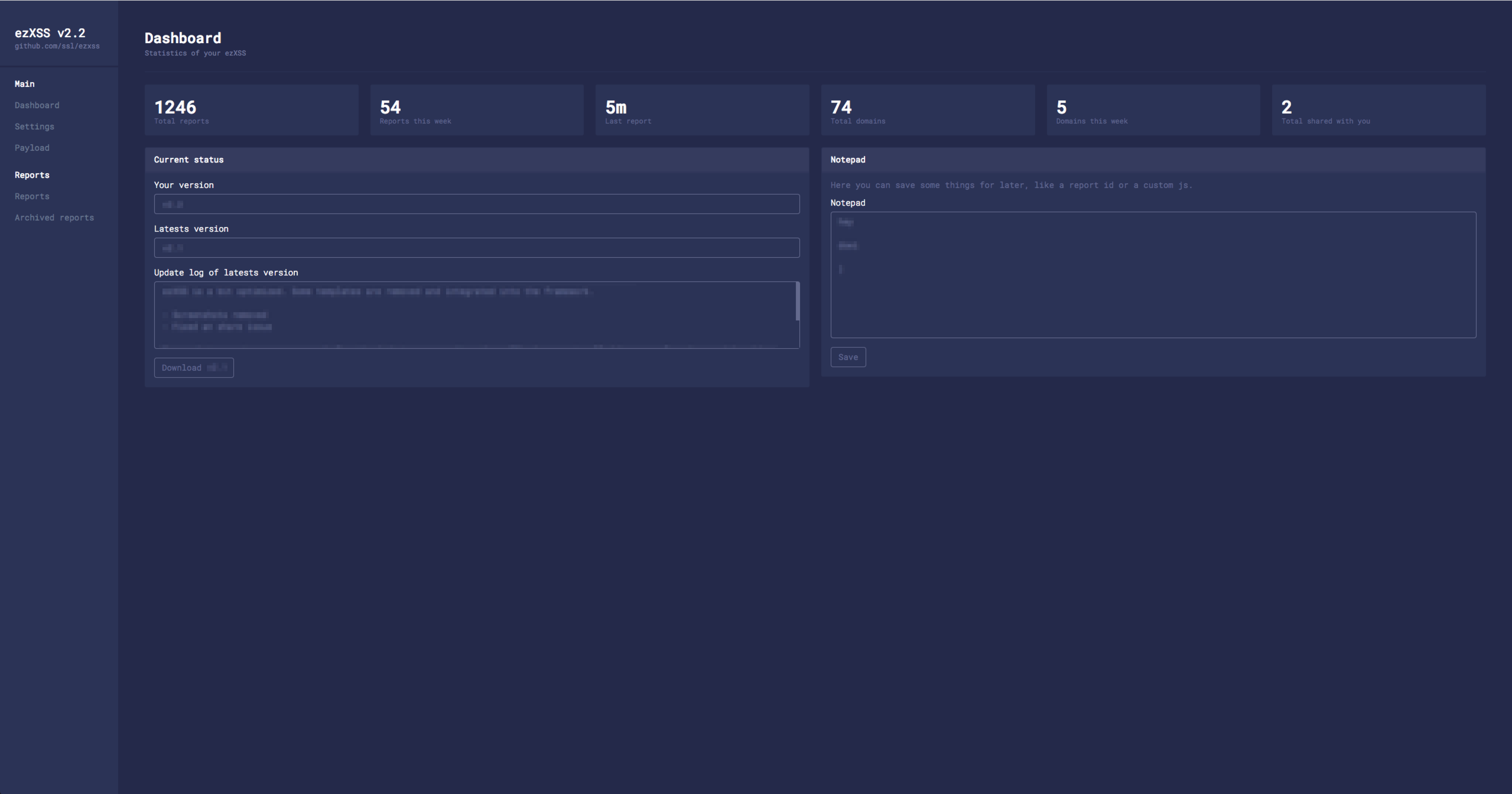Click the Download button in Current status
This screenshot has width=1512, height=794.
click(193, 367)
